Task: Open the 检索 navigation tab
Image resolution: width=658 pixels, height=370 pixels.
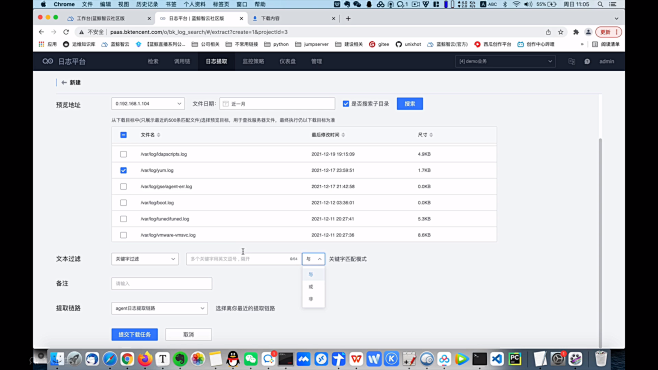Action: tap(153, 61)
